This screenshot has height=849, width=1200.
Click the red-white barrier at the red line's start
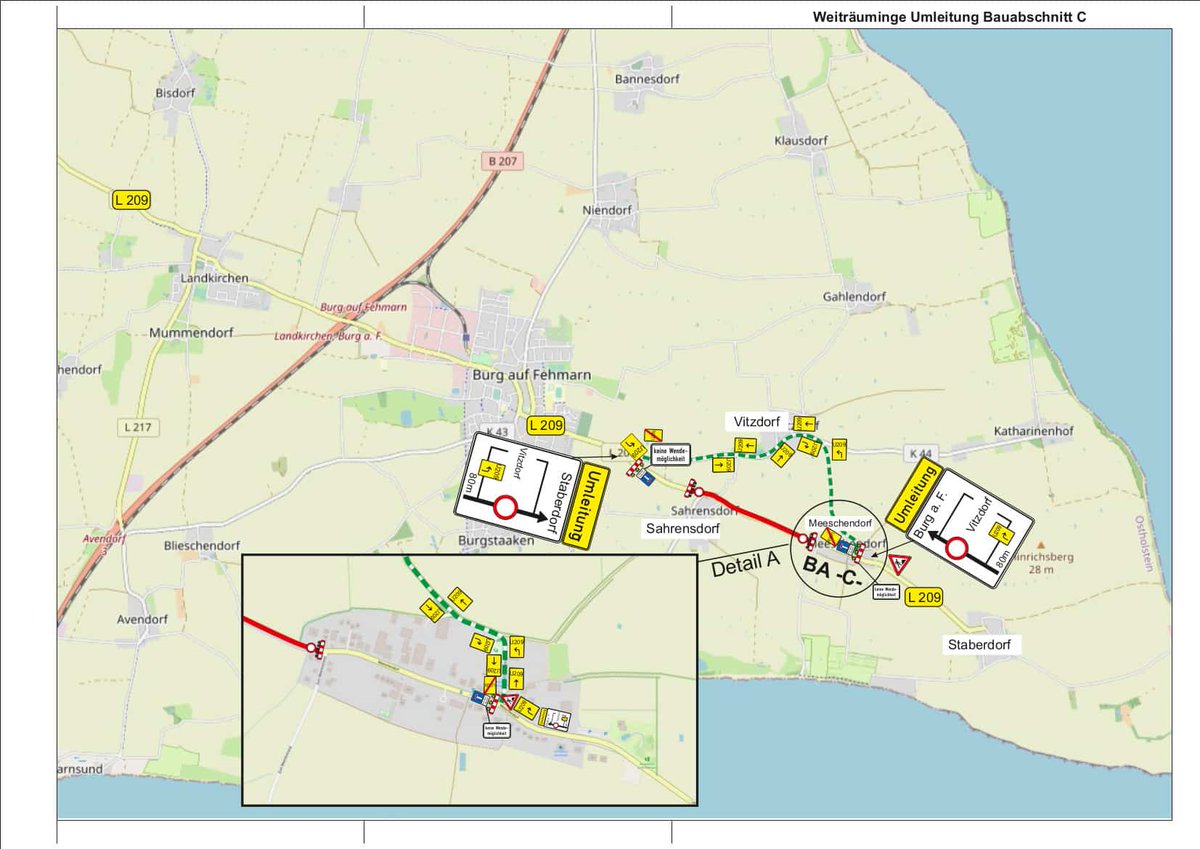[691, 488]
